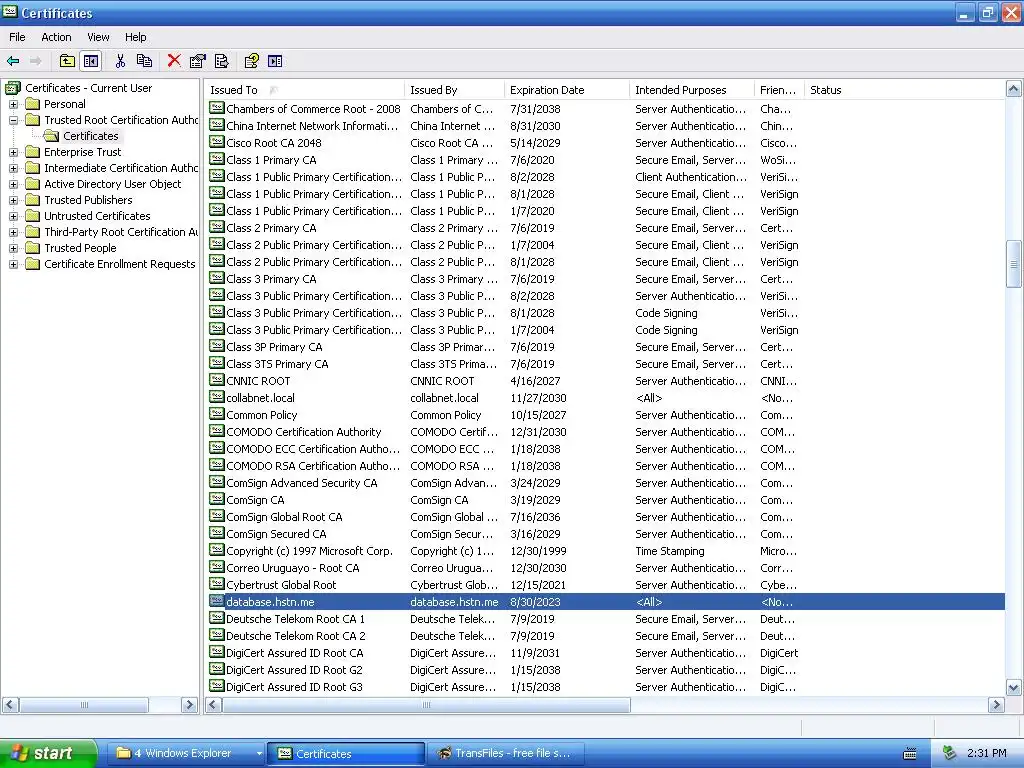
Task: Collapse Trusted Root Certification Authorities node
Action: click(x=13, y=120)
